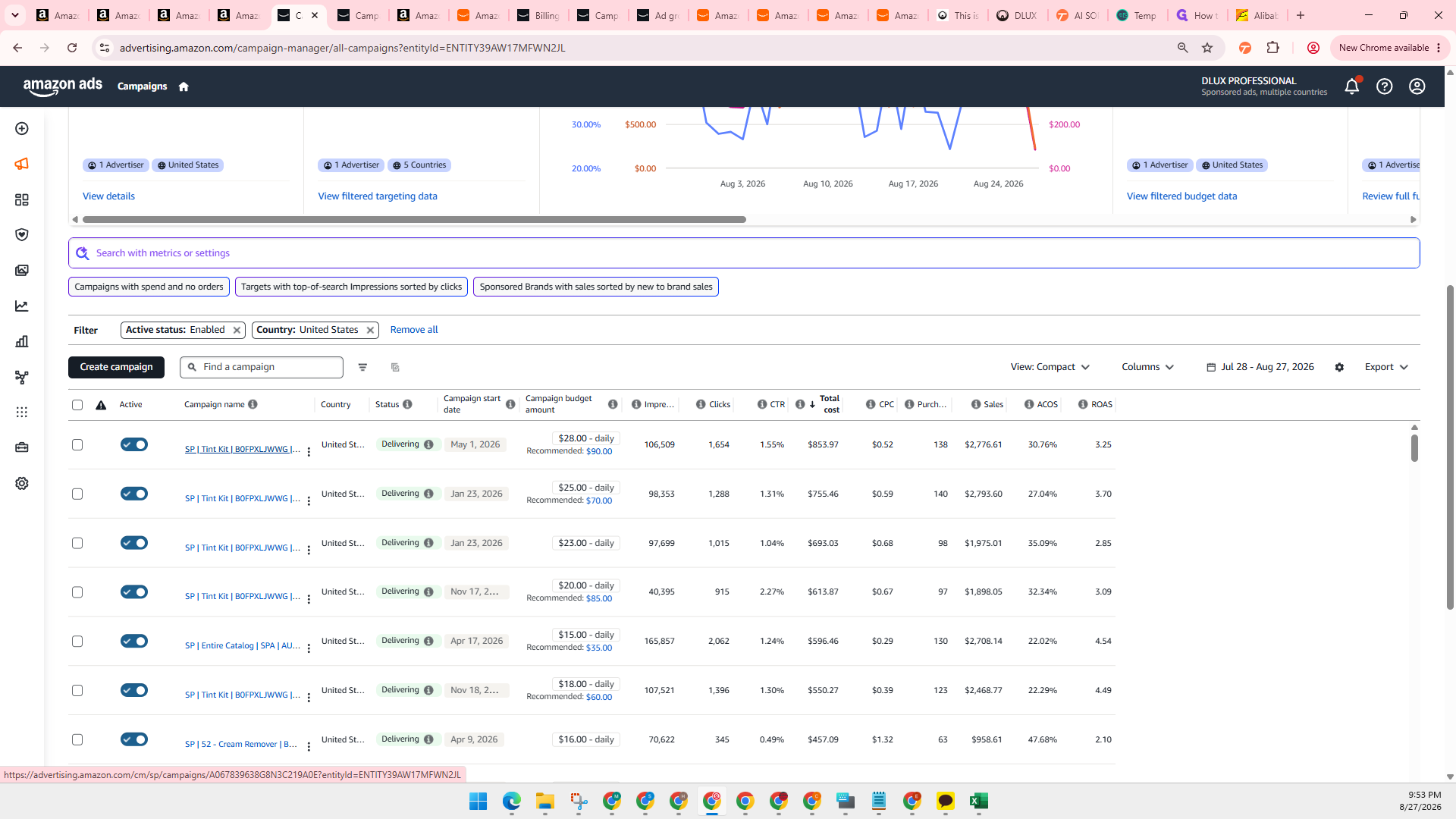Open the briefcase icon in sidebar
1456x819 pixels.
tap(22, 447)
